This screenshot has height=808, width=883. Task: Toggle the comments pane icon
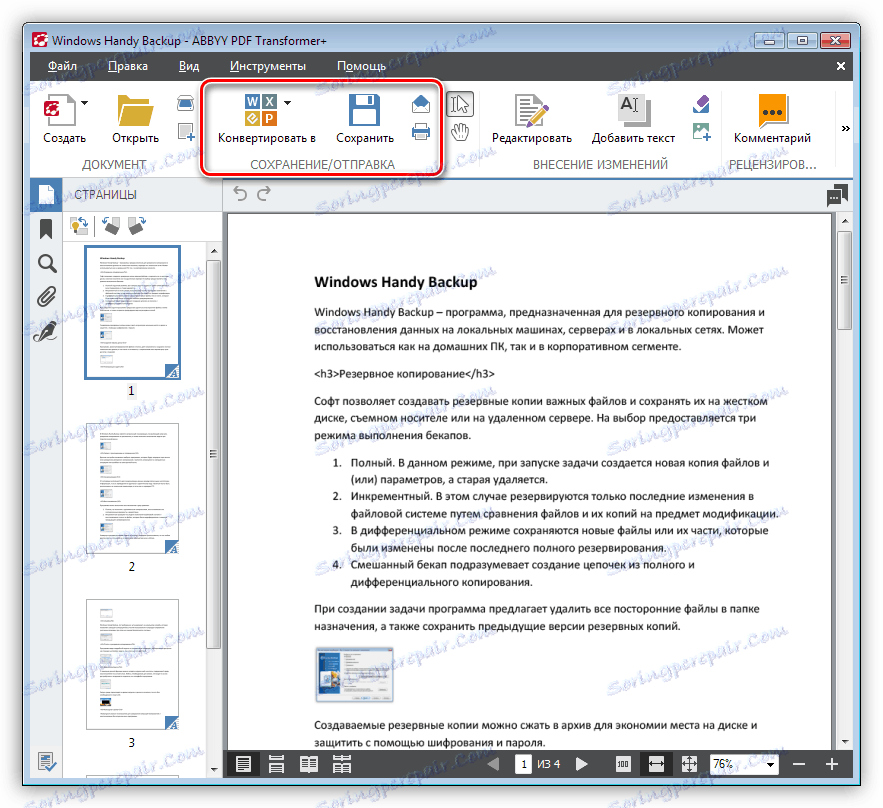coord(837,195)
